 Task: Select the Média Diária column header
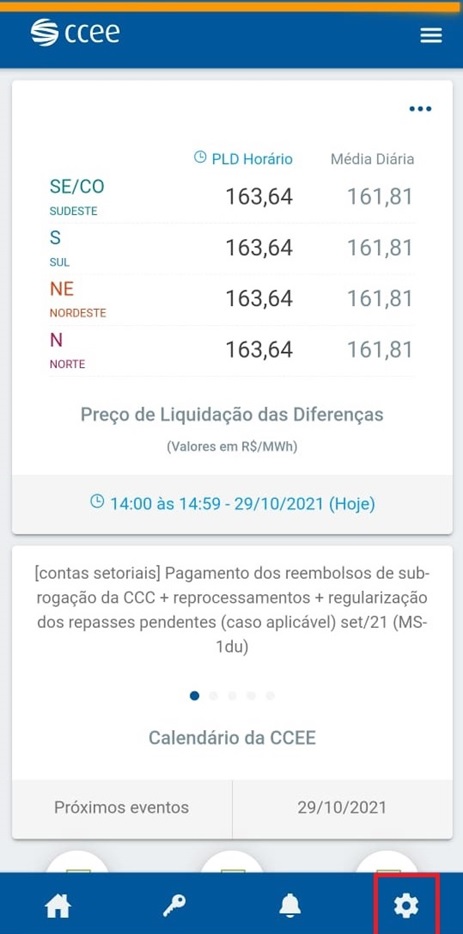point(372,159)
